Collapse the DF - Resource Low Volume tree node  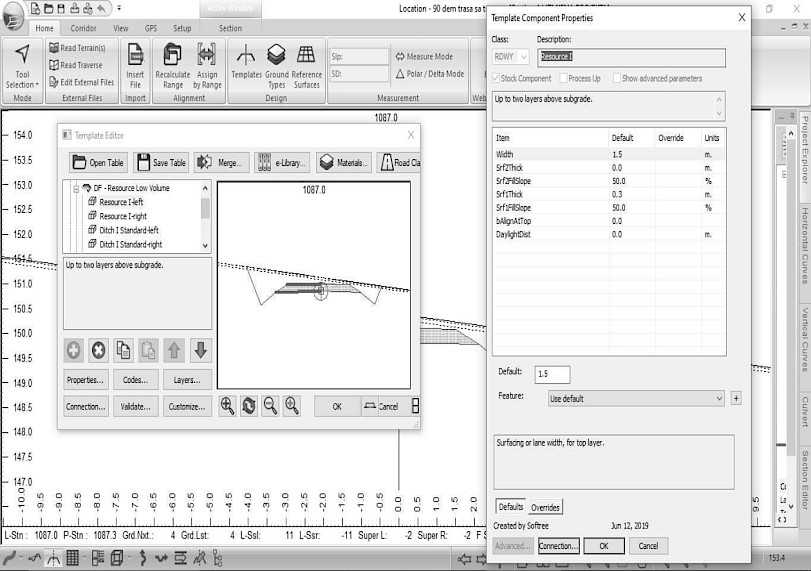75,188
